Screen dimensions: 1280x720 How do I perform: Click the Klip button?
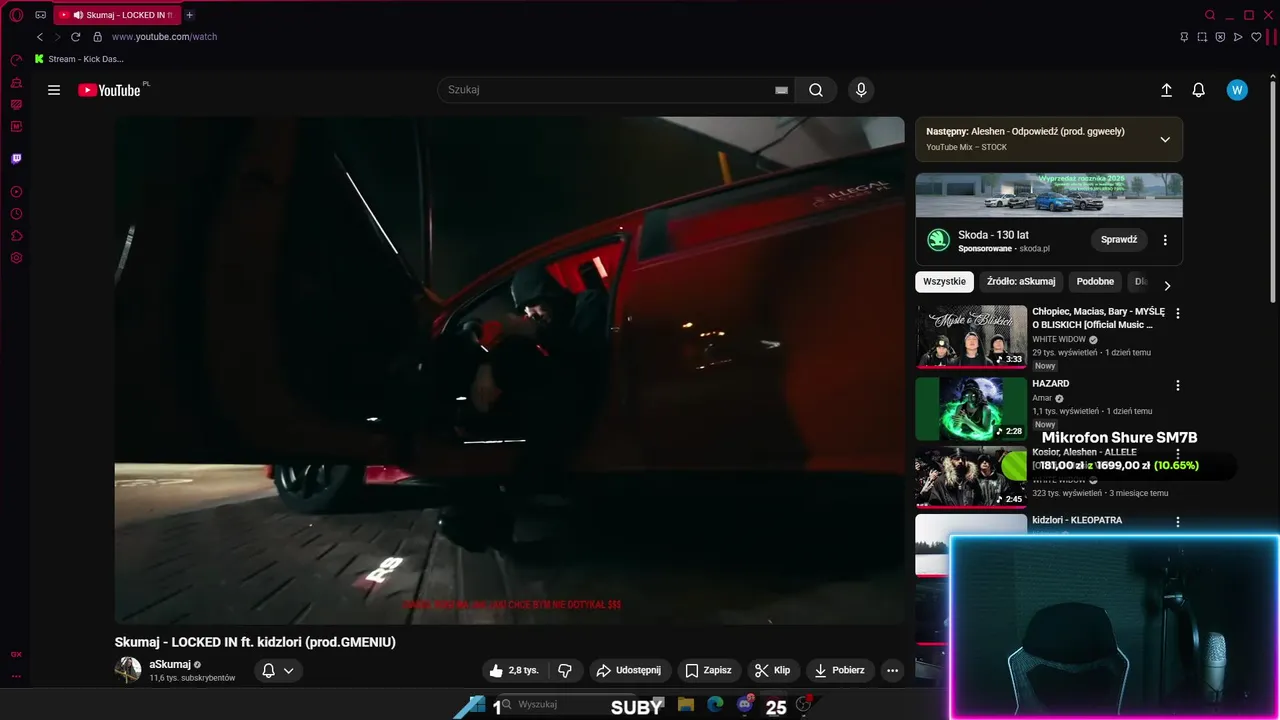pyautogui.click(x=773, y=670)
